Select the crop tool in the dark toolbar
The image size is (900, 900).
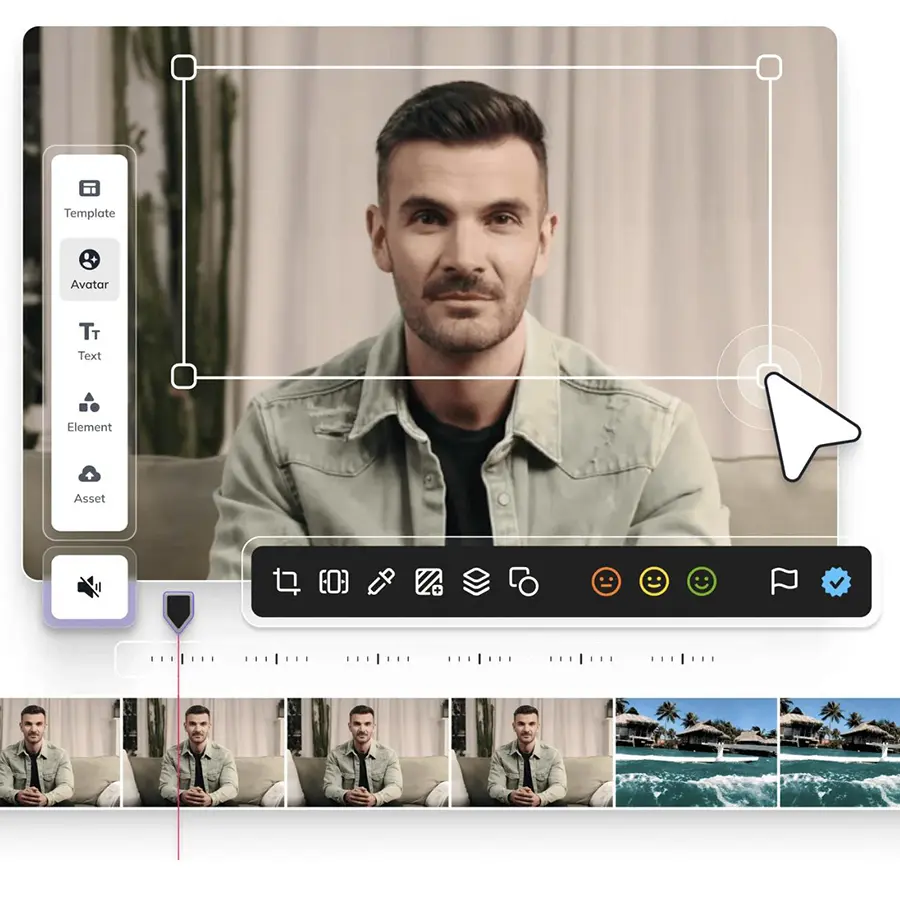tap(286, 581)
